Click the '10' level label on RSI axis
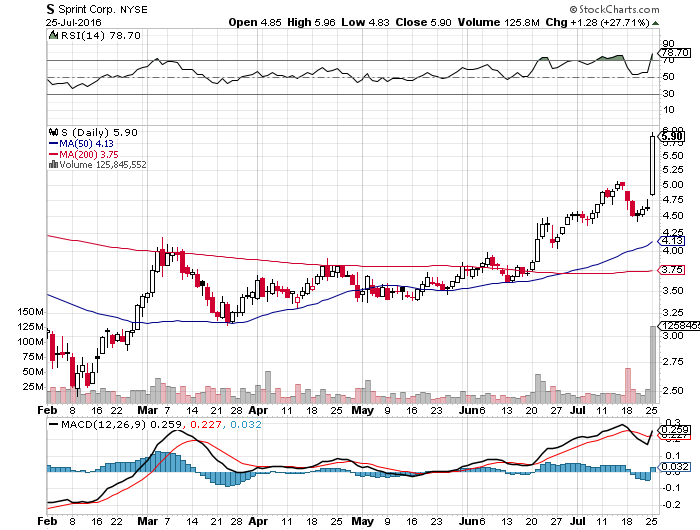 click(x=668, y=110)
